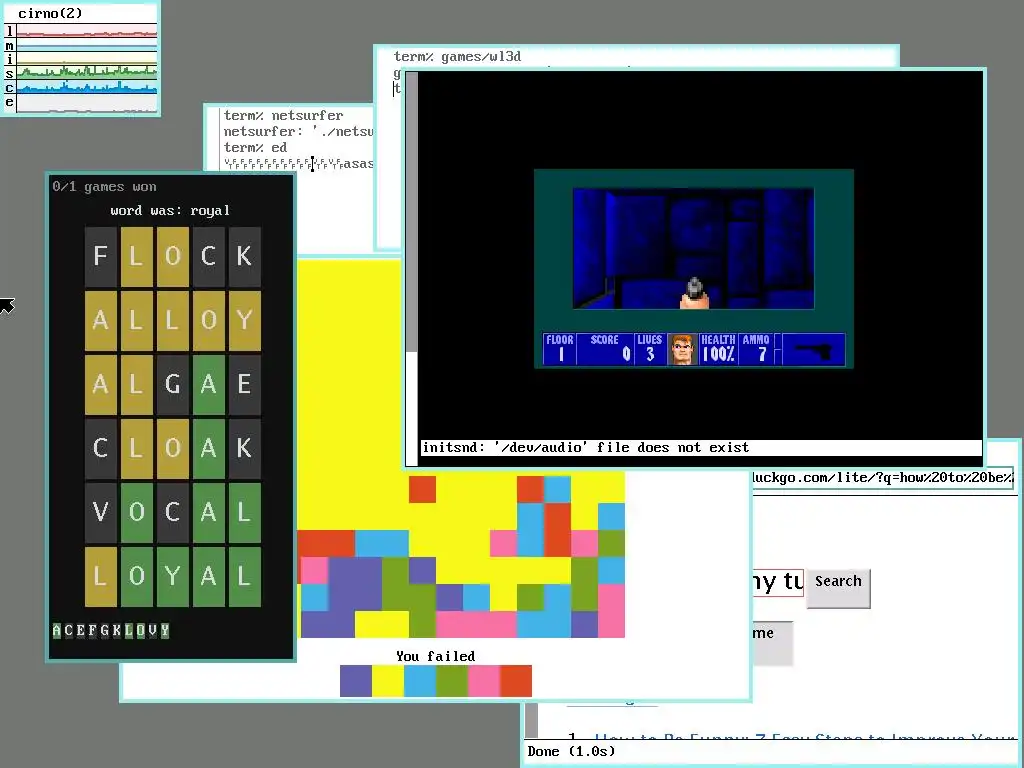Click the "term% ed" command line
Image resolution: width=1024 pixels, height=768 pixels.
255,148
